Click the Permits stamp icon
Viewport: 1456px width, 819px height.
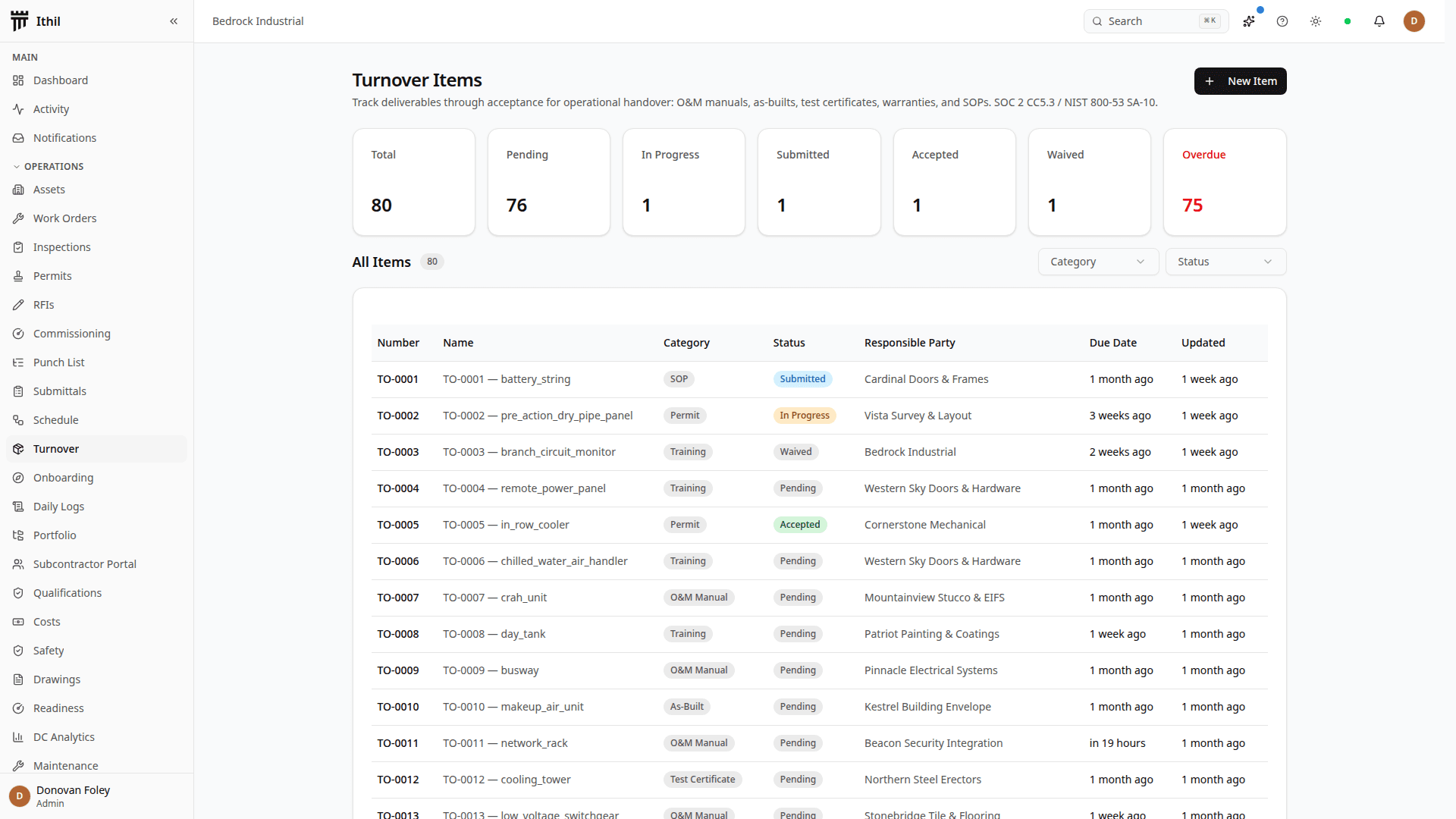[18, 276]
